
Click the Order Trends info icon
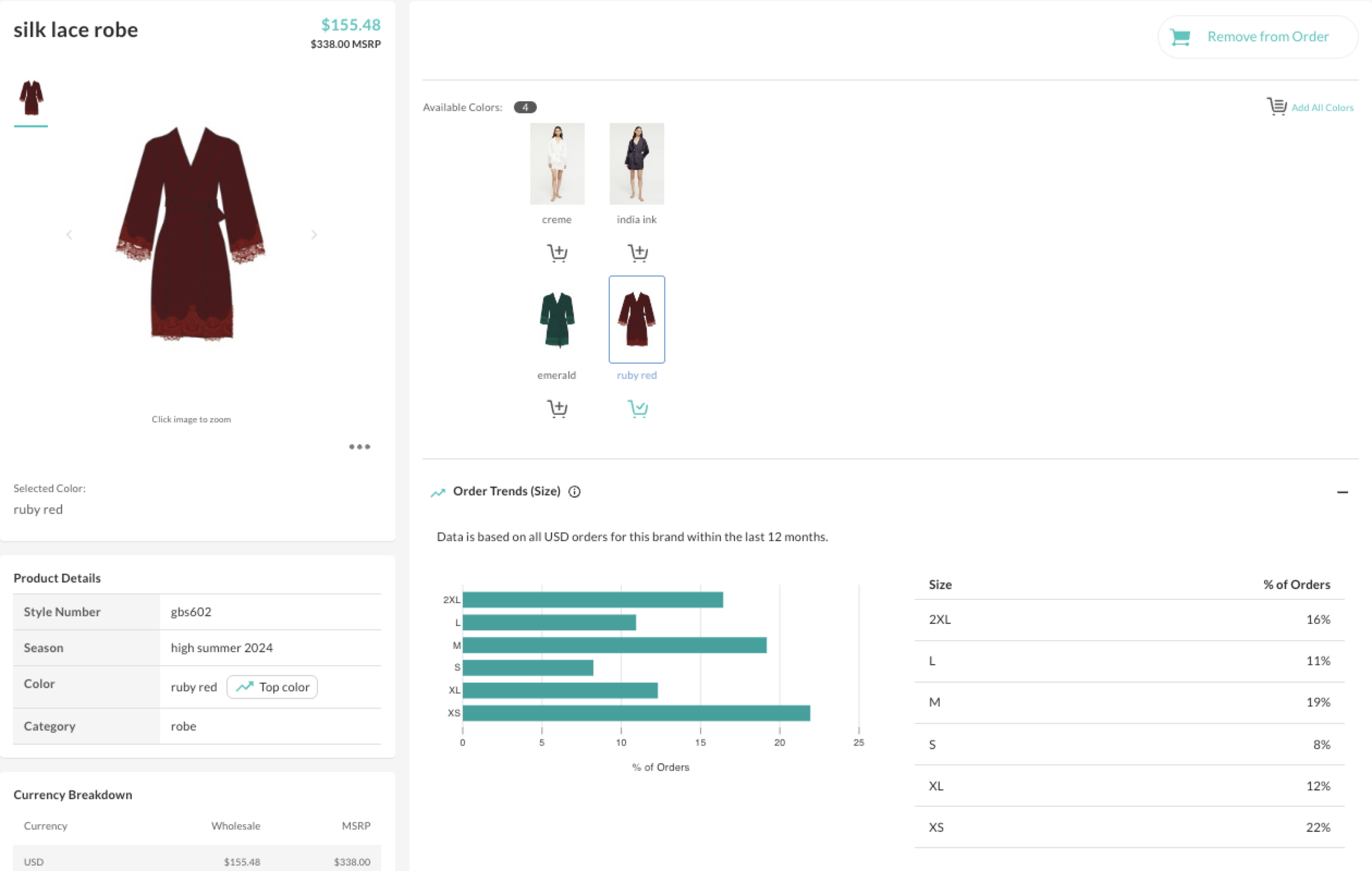coord(575,491)
